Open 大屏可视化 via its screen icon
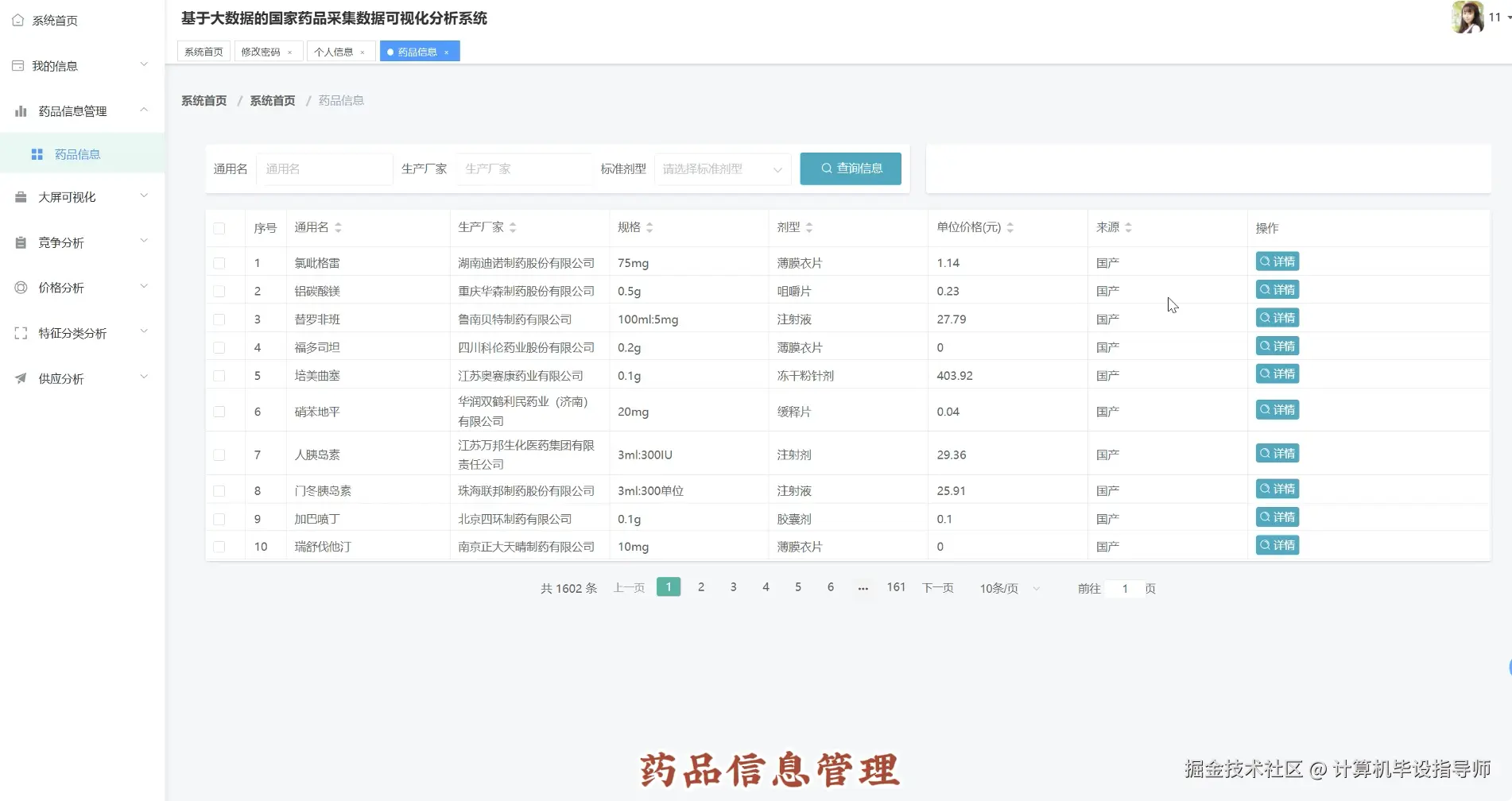 [21, 195]
